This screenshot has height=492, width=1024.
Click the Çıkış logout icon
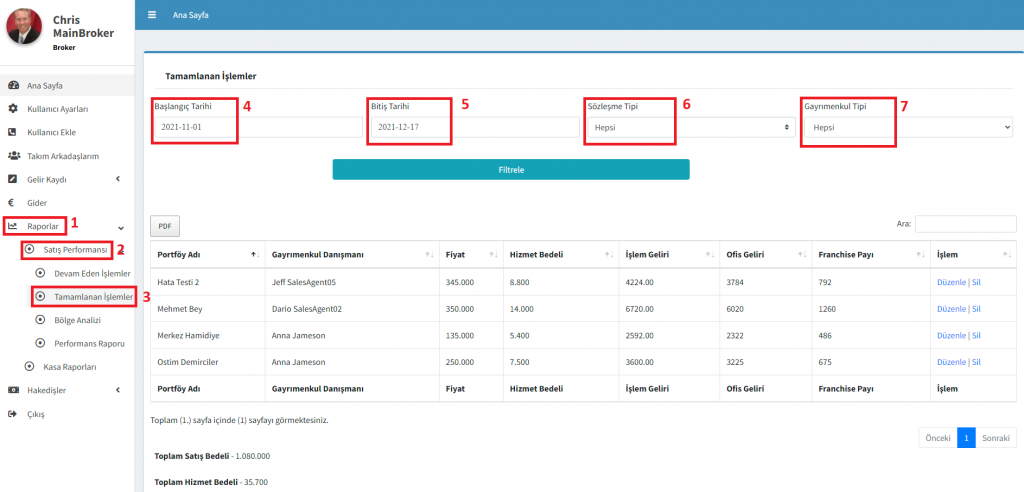click(x=12, y=414)
